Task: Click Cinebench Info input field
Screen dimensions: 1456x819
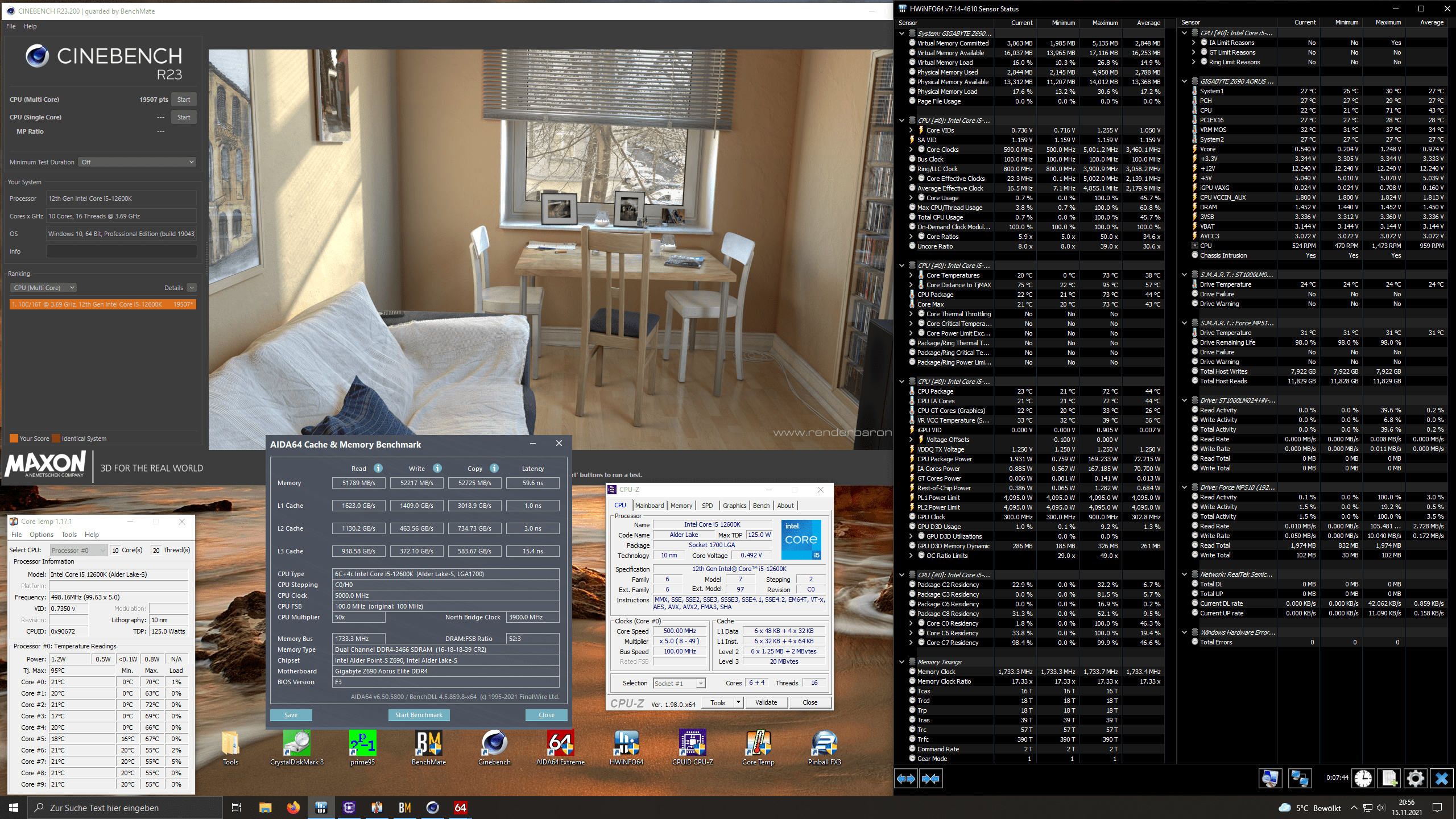Action: click(x=122, y=251)
